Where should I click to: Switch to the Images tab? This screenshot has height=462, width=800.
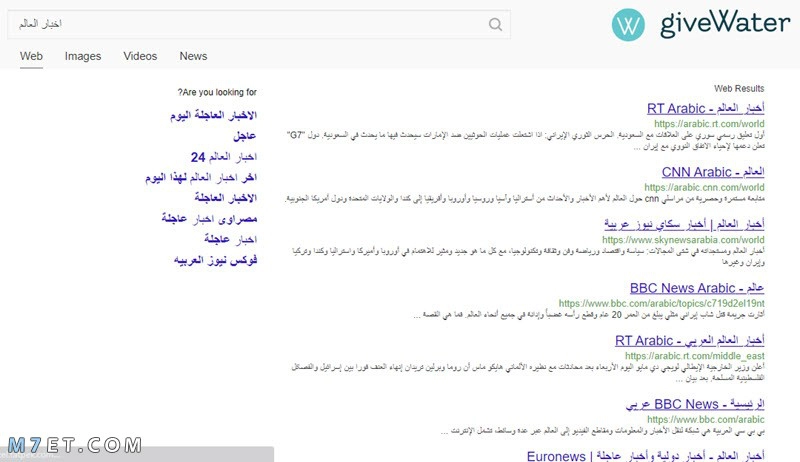[x=83, y=56]
